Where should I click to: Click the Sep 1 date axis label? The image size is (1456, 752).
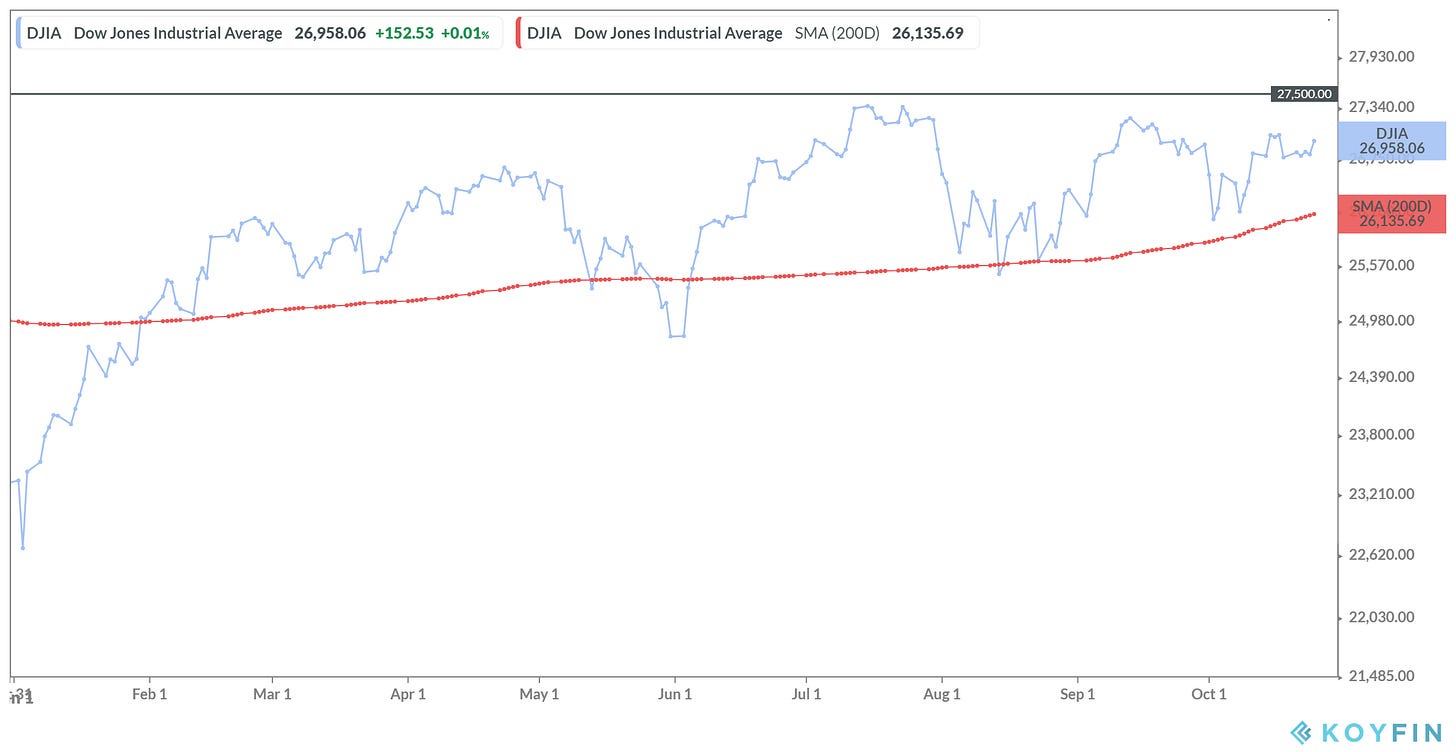click(x=1077, y=694)
